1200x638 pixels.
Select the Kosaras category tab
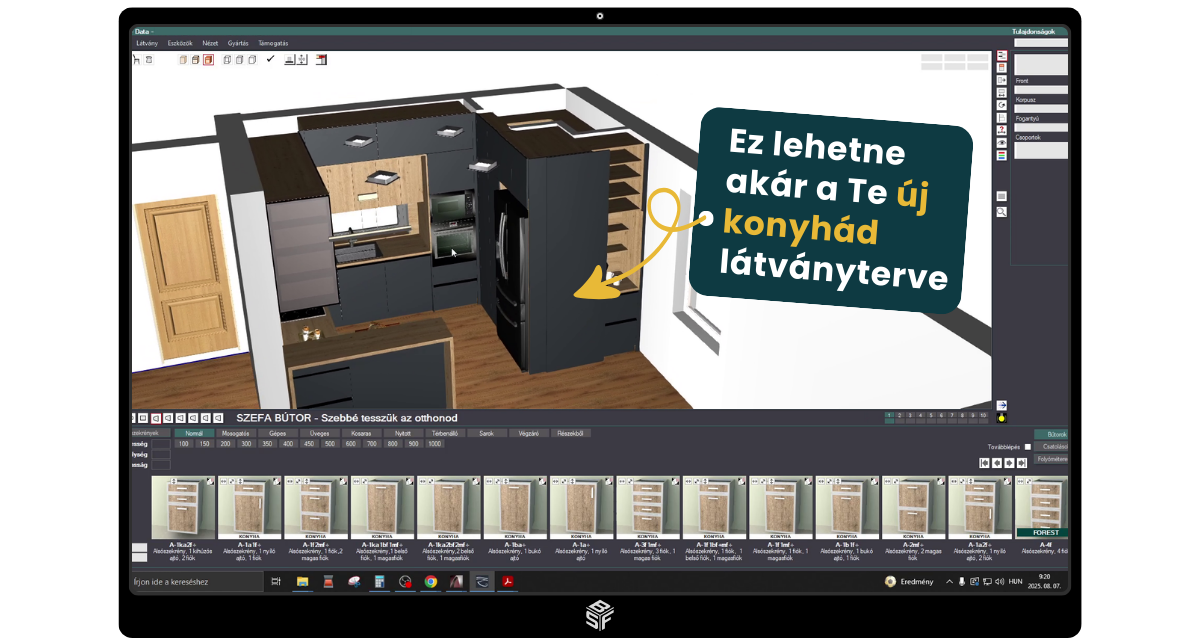(x=362, y=434)
